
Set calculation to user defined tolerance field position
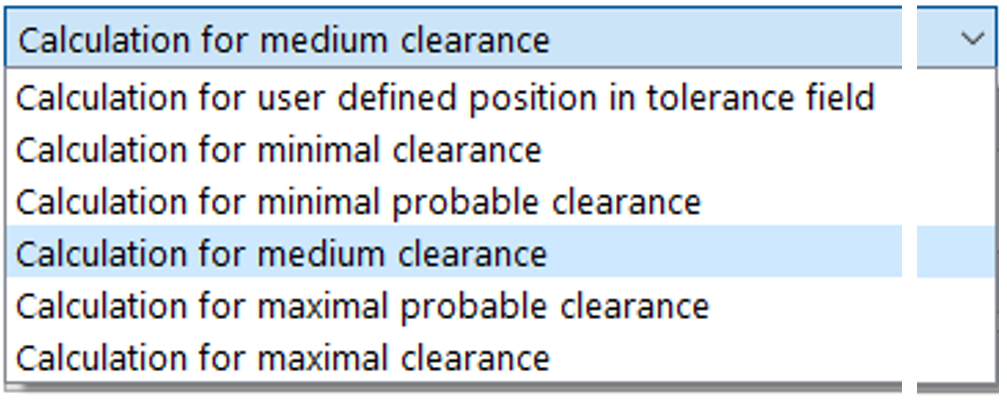tap(446, 97)
